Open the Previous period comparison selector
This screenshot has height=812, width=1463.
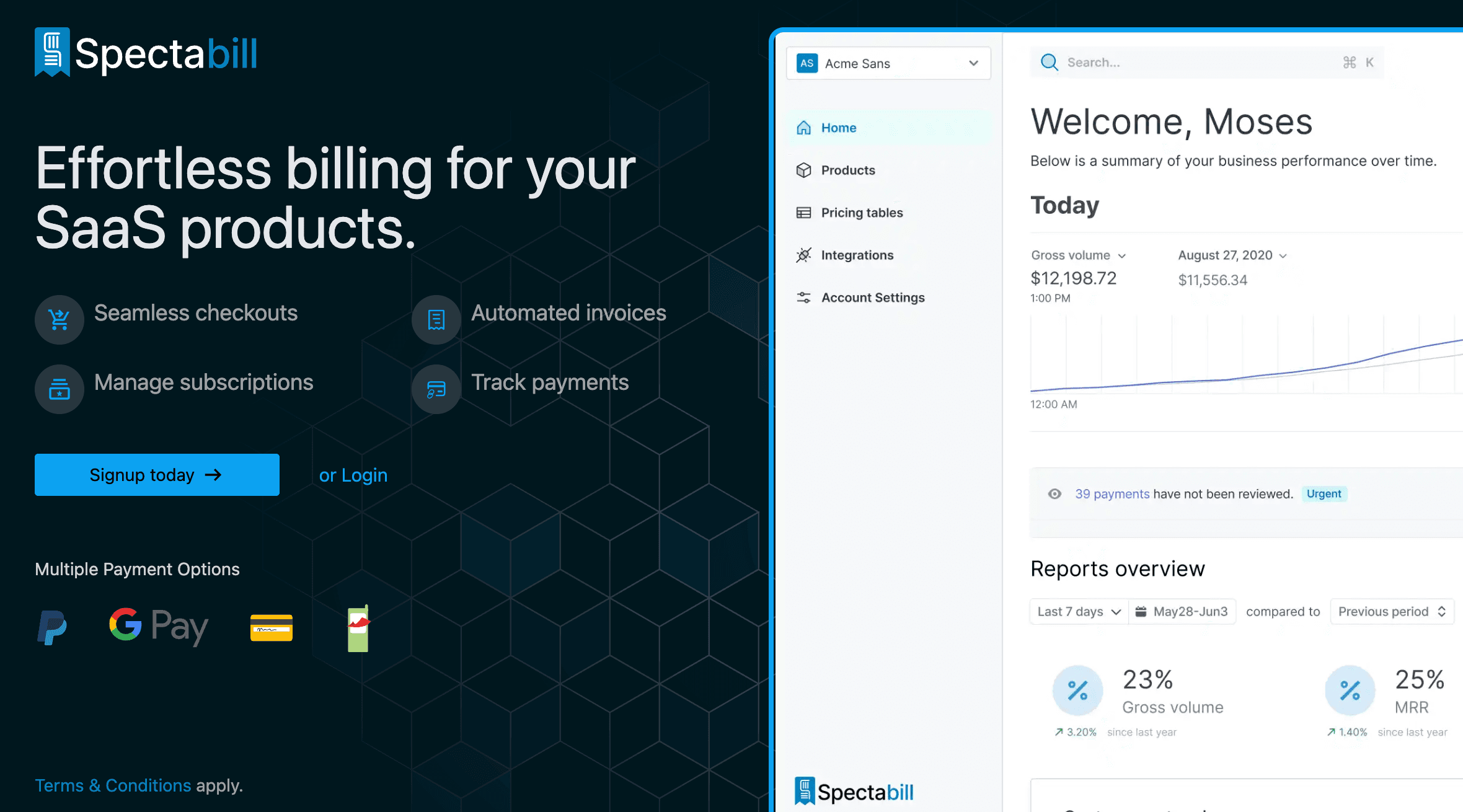click(x=1392, y=612)
